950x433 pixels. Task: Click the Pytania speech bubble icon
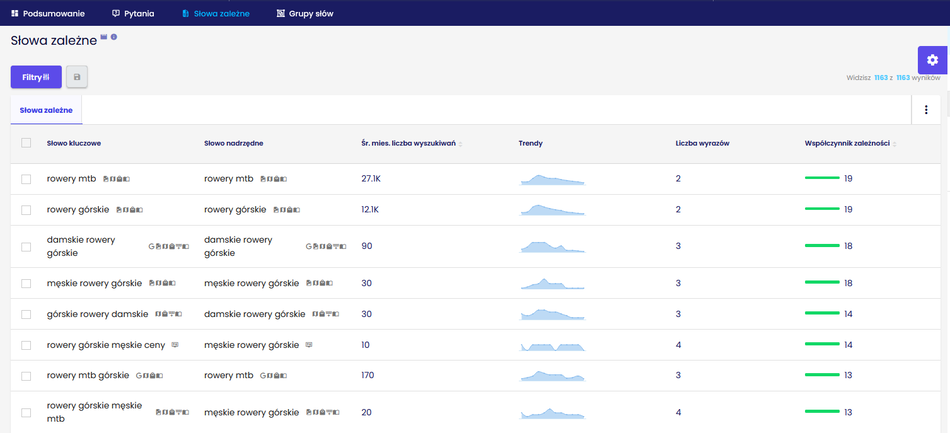pyautogui.click(x=116, y=14)
